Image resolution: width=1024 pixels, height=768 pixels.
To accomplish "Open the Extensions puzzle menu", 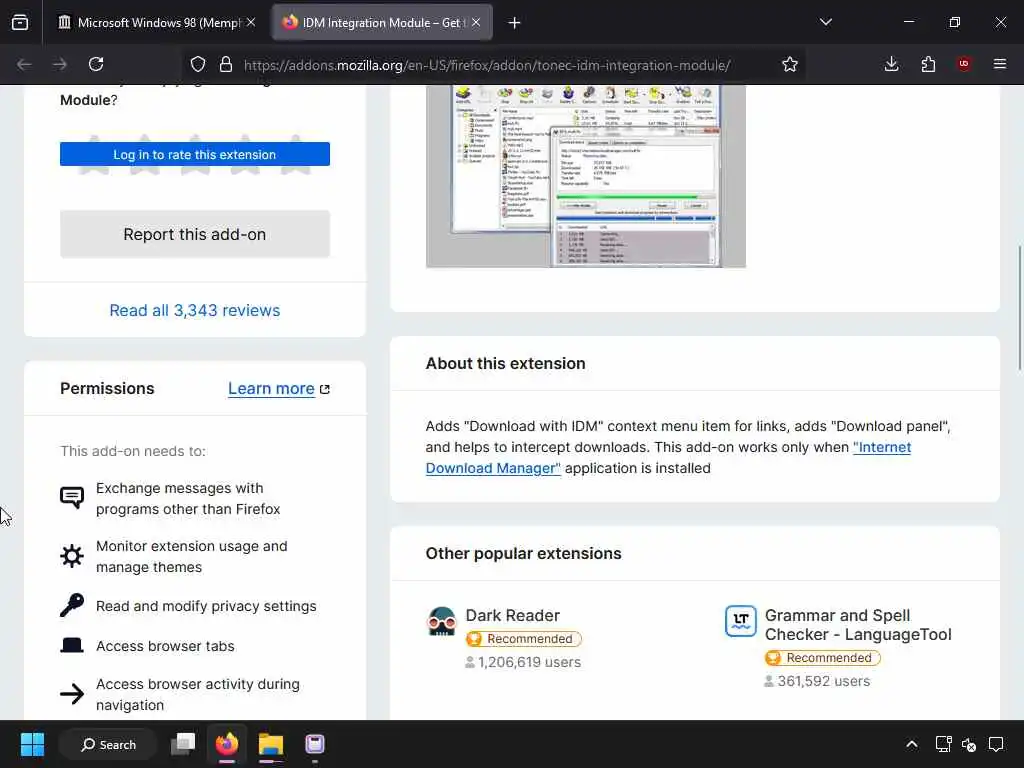I will click(928, 64).
